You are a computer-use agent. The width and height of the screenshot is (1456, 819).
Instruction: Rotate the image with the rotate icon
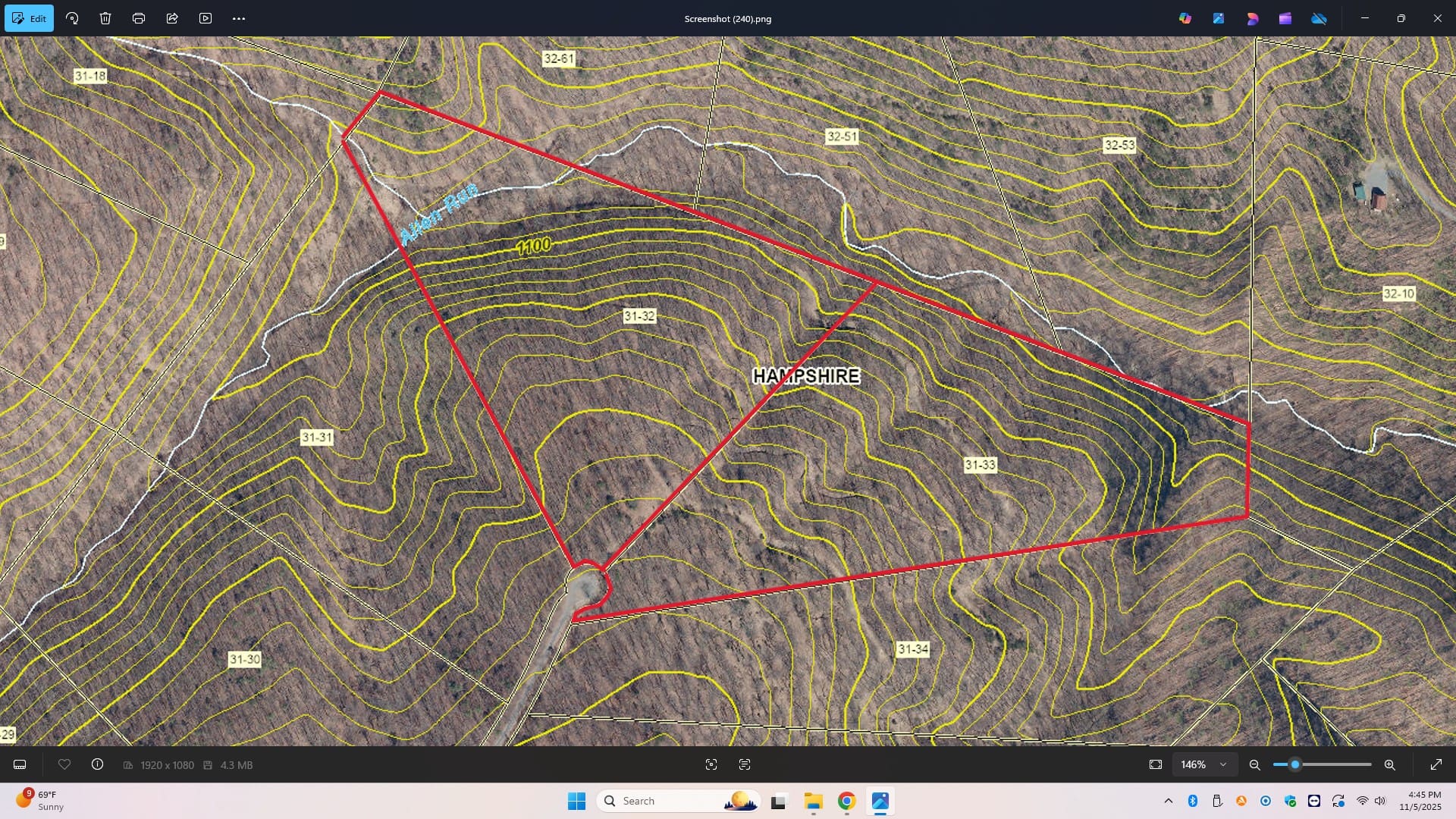[x=72, y=18]
